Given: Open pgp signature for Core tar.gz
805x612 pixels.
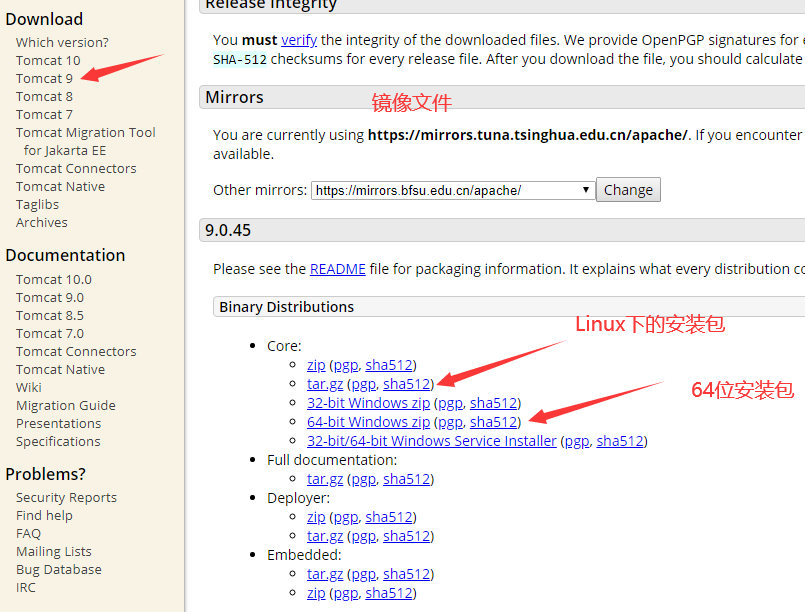Looking at the screenshot, I should pos(364,384).
